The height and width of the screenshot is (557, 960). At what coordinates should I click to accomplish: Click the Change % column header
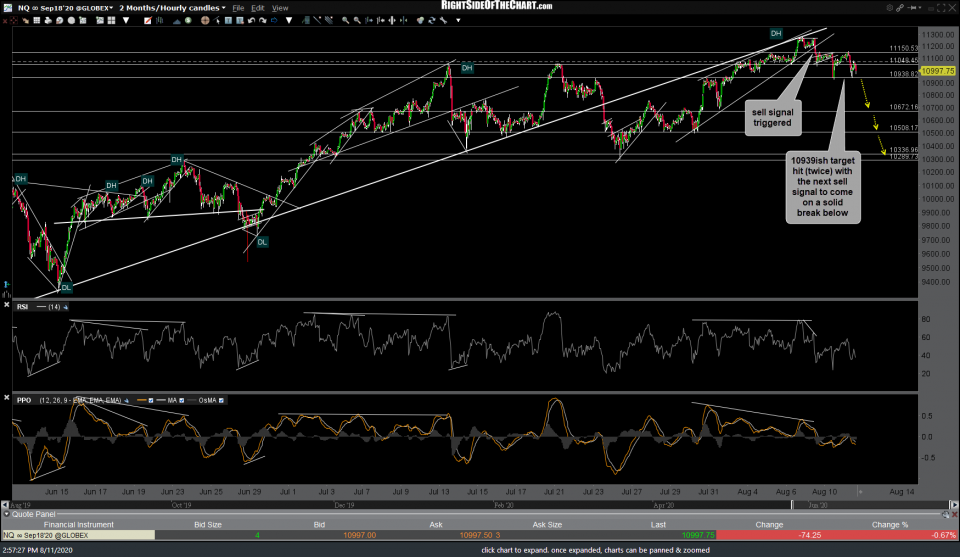890,525
